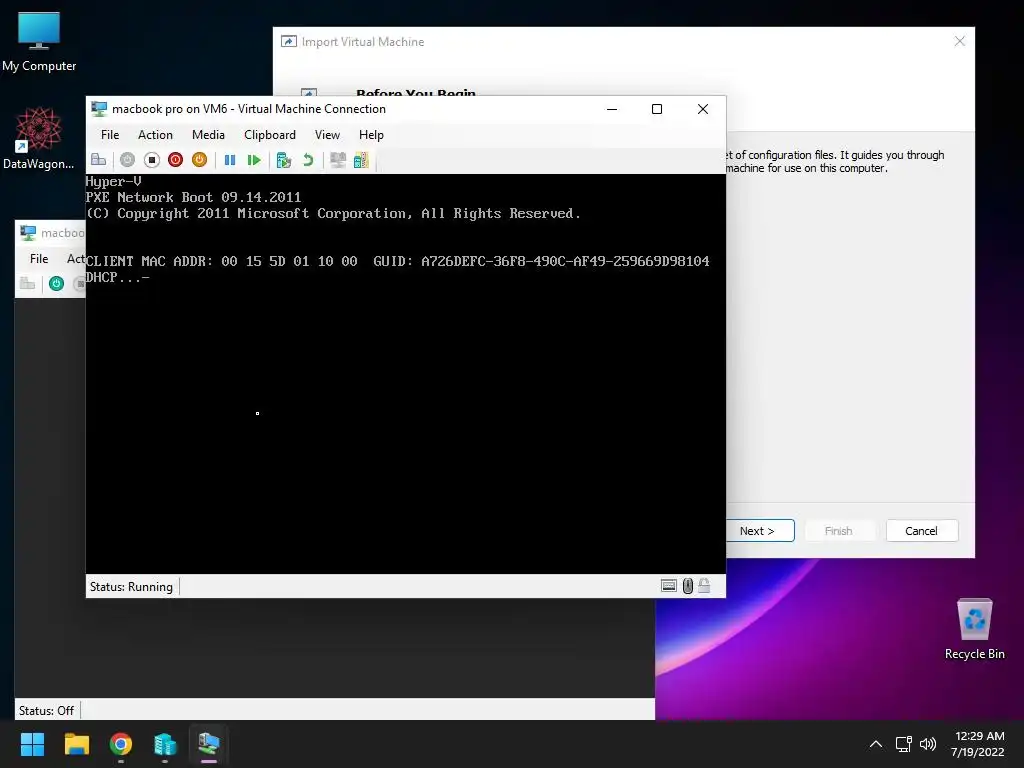Turn off the VM with the black stop icon
The width and height of the screenshot is (1024, 768).
(152, 160)
